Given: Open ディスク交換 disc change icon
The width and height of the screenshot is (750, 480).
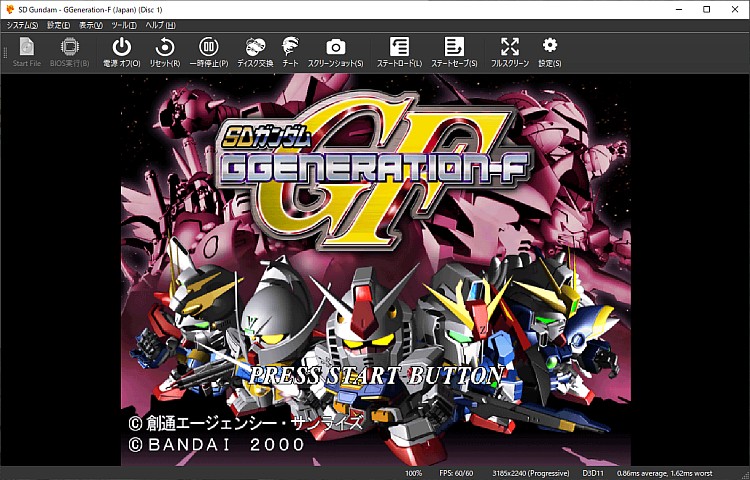Looking at the screenshot, I should click(255, 52).
